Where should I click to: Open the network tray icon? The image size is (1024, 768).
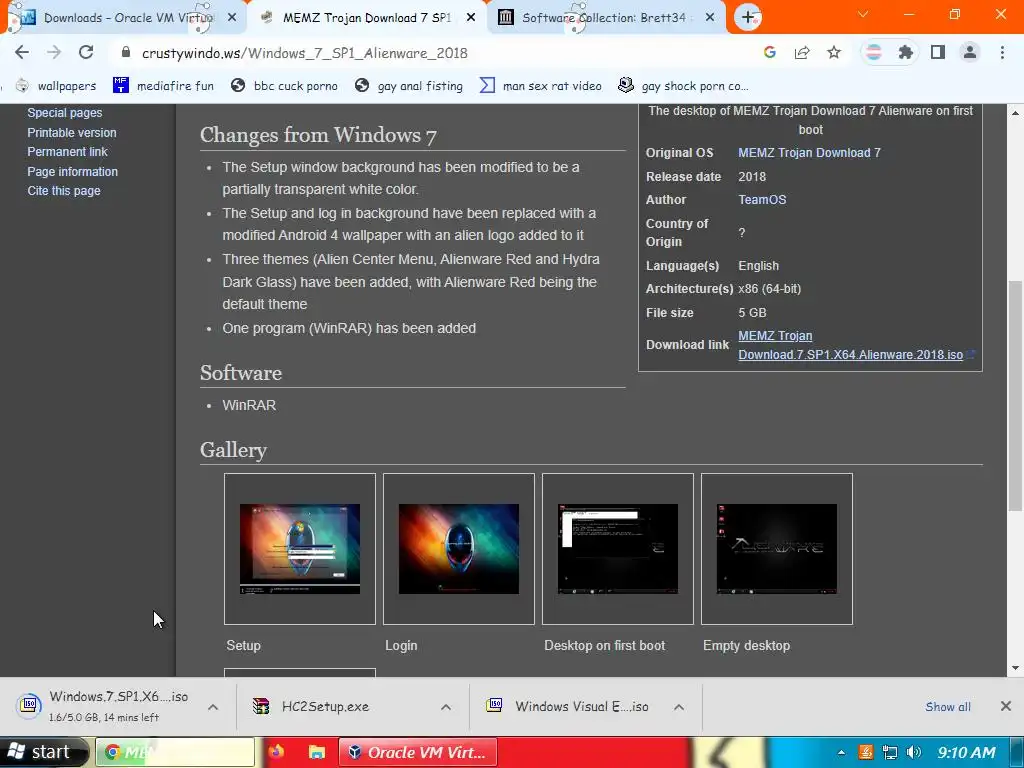[x=889, y=752]
